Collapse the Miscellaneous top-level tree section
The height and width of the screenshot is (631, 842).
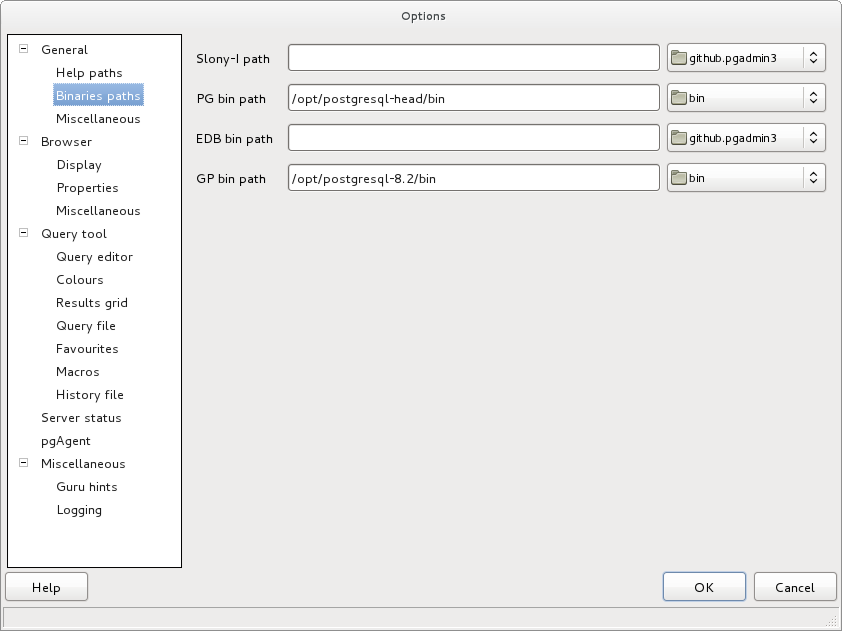tap(22, 464)
